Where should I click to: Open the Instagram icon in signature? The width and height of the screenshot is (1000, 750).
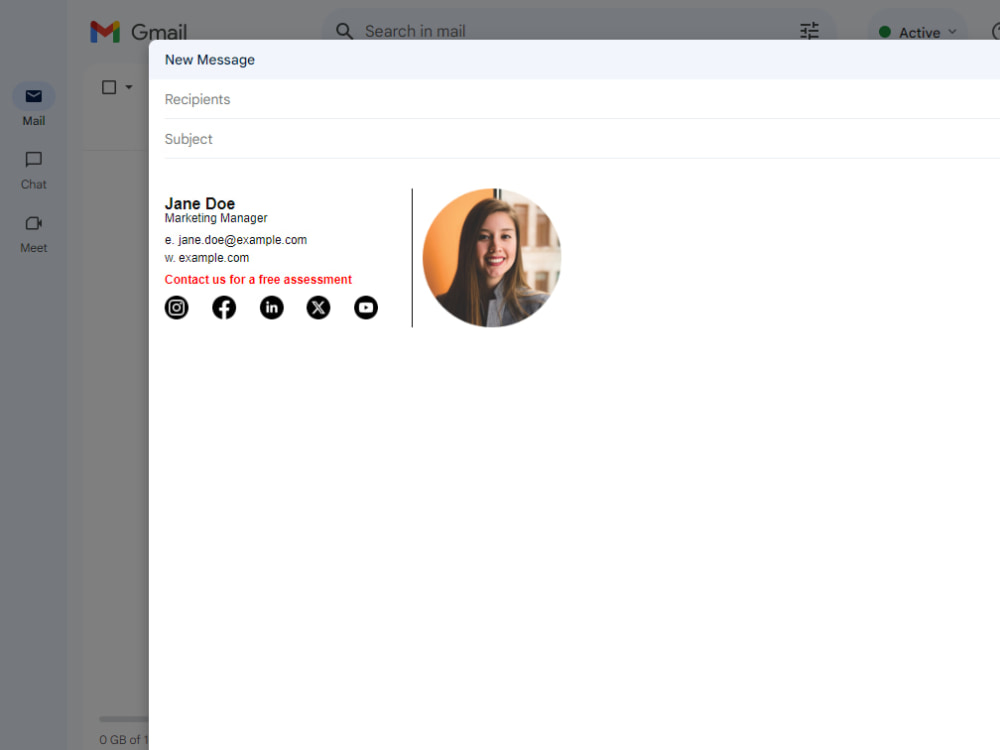point(177,308)
